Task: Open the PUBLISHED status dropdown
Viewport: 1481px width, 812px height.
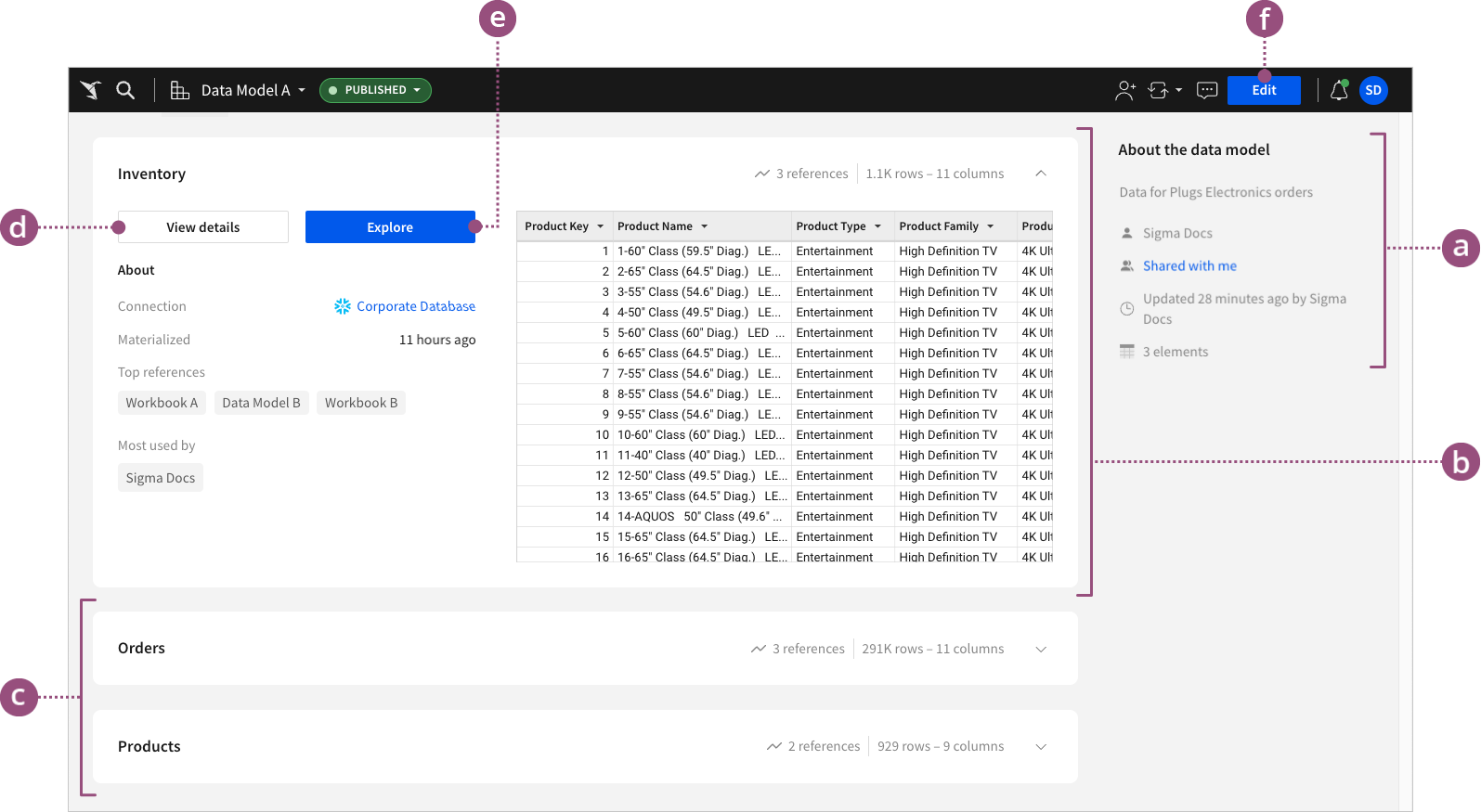Action: click(x=375, y=90)
